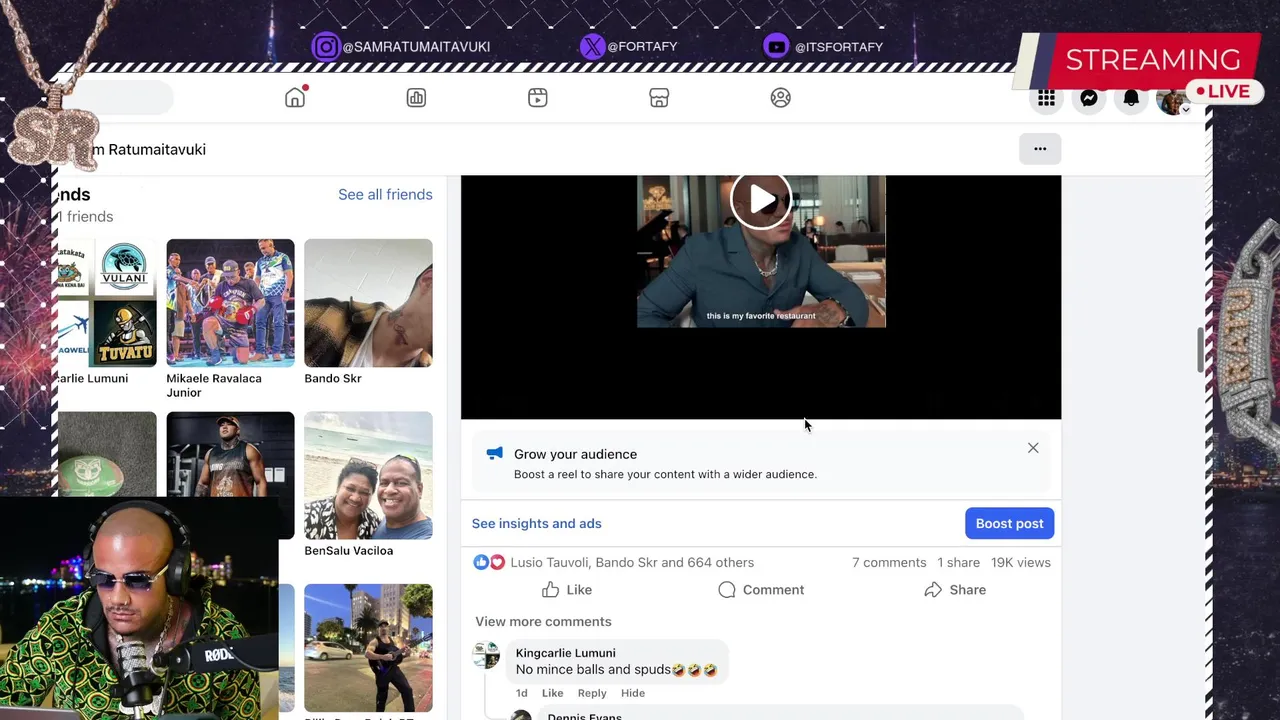1280x720 pixels.
Task: Reply to Kingcarlie Lumuni's comment
Action: (592, 693)
